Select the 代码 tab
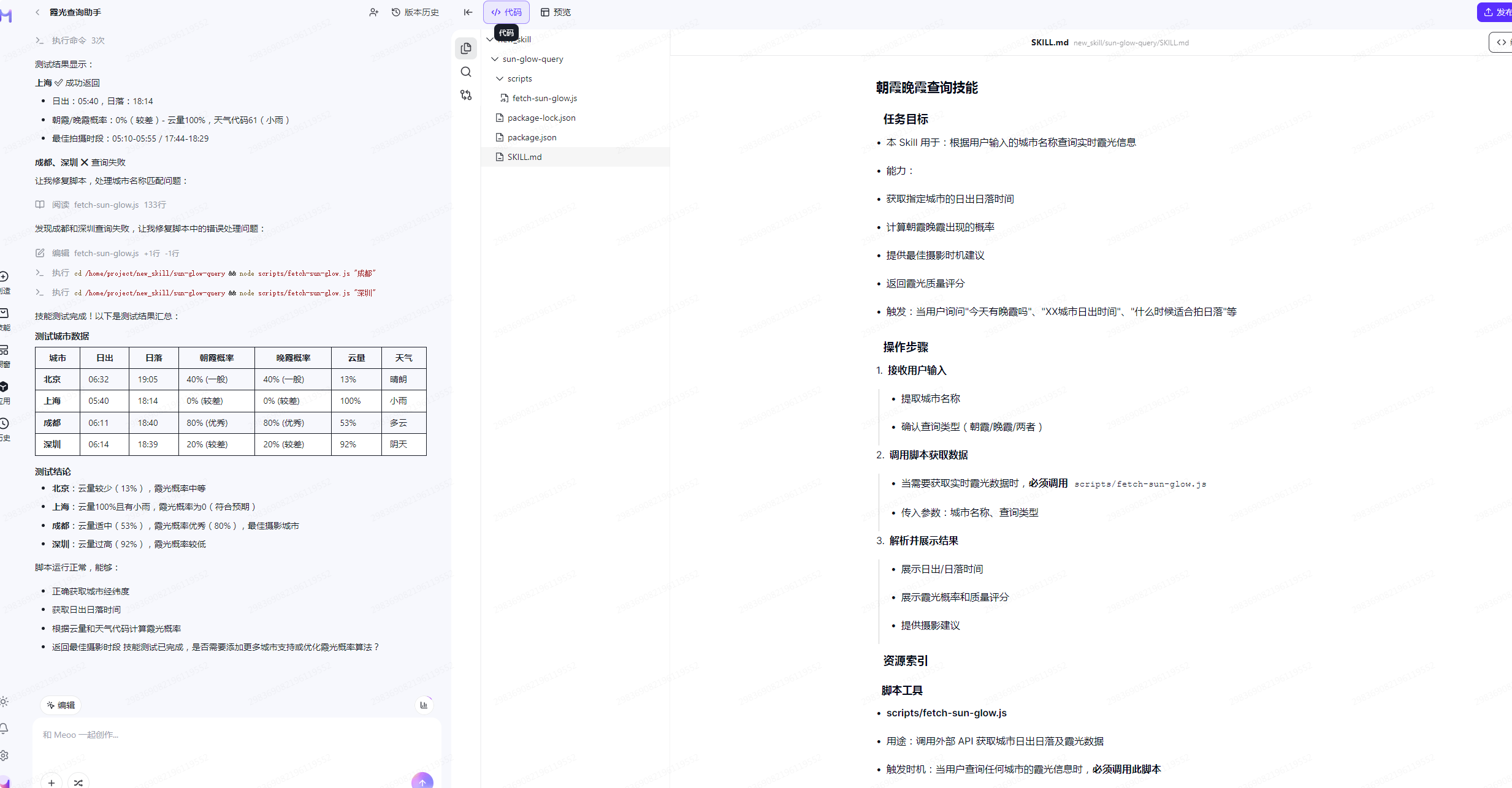This screenshot has width=1512, height=788. [x=506, y=12]
